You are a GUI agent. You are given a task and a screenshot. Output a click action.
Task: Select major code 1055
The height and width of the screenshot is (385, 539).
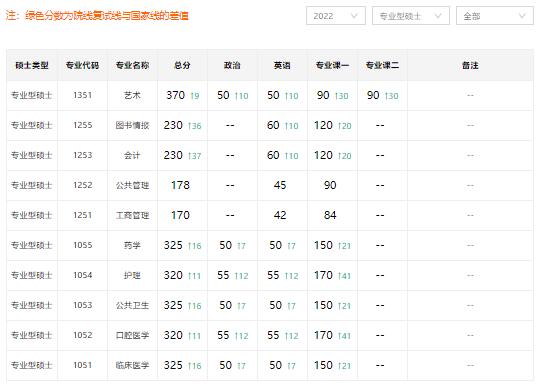tap(82, 245)
